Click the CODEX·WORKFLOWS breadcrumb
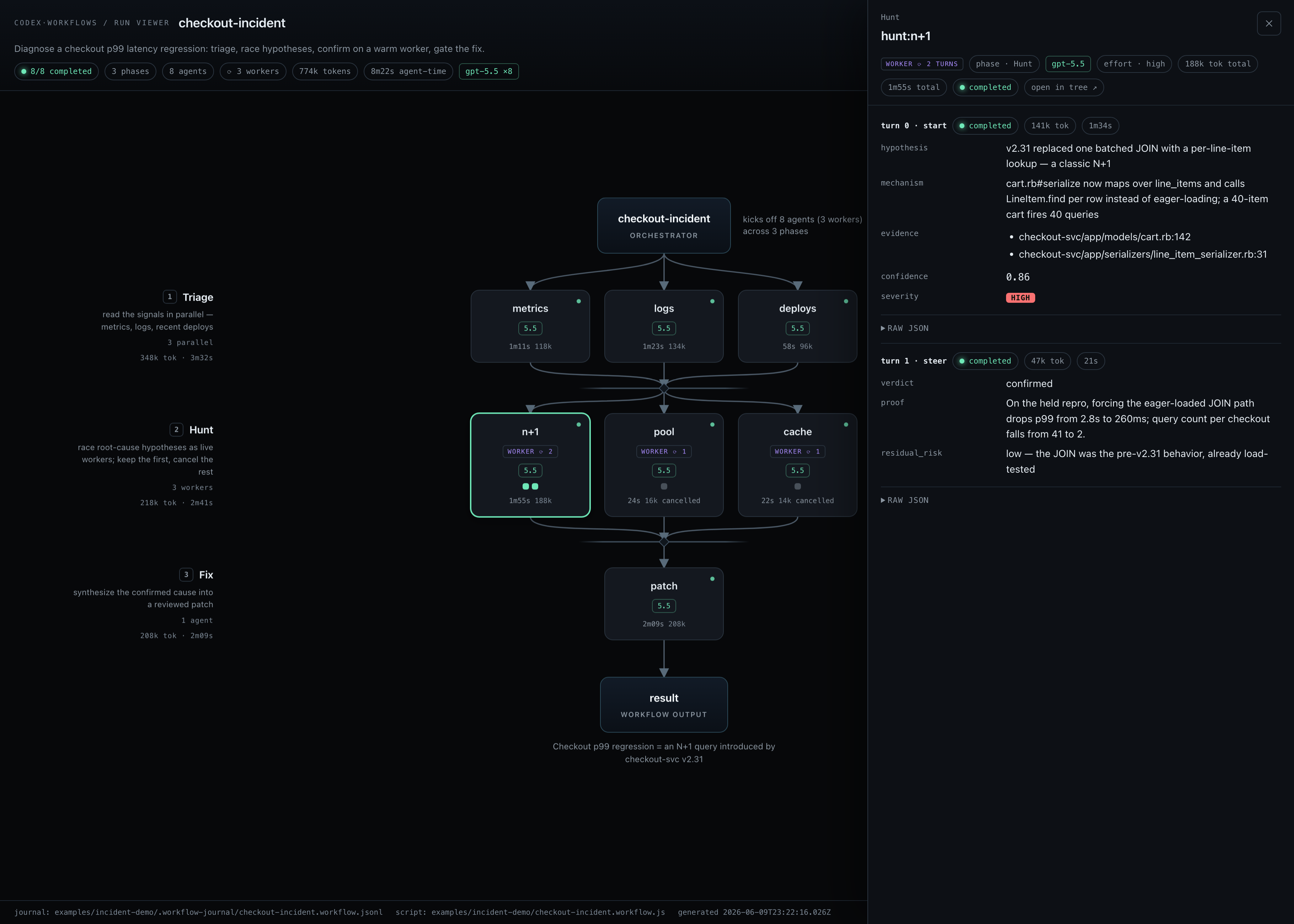Screen dimensions: 1294x924 pyautogui.click(x=56, y=23)
